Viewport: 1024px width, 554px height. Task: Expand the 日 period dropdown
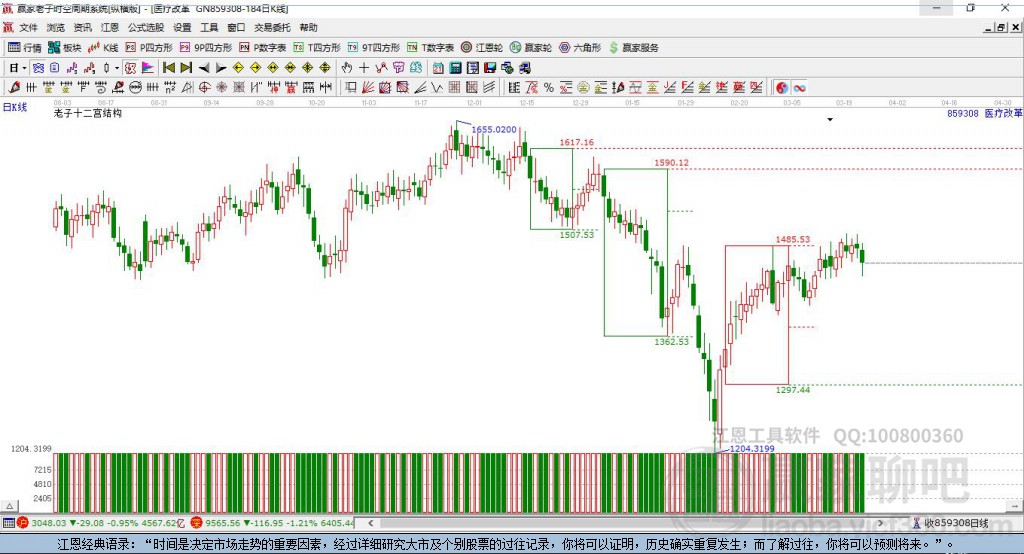click(24, 68)
